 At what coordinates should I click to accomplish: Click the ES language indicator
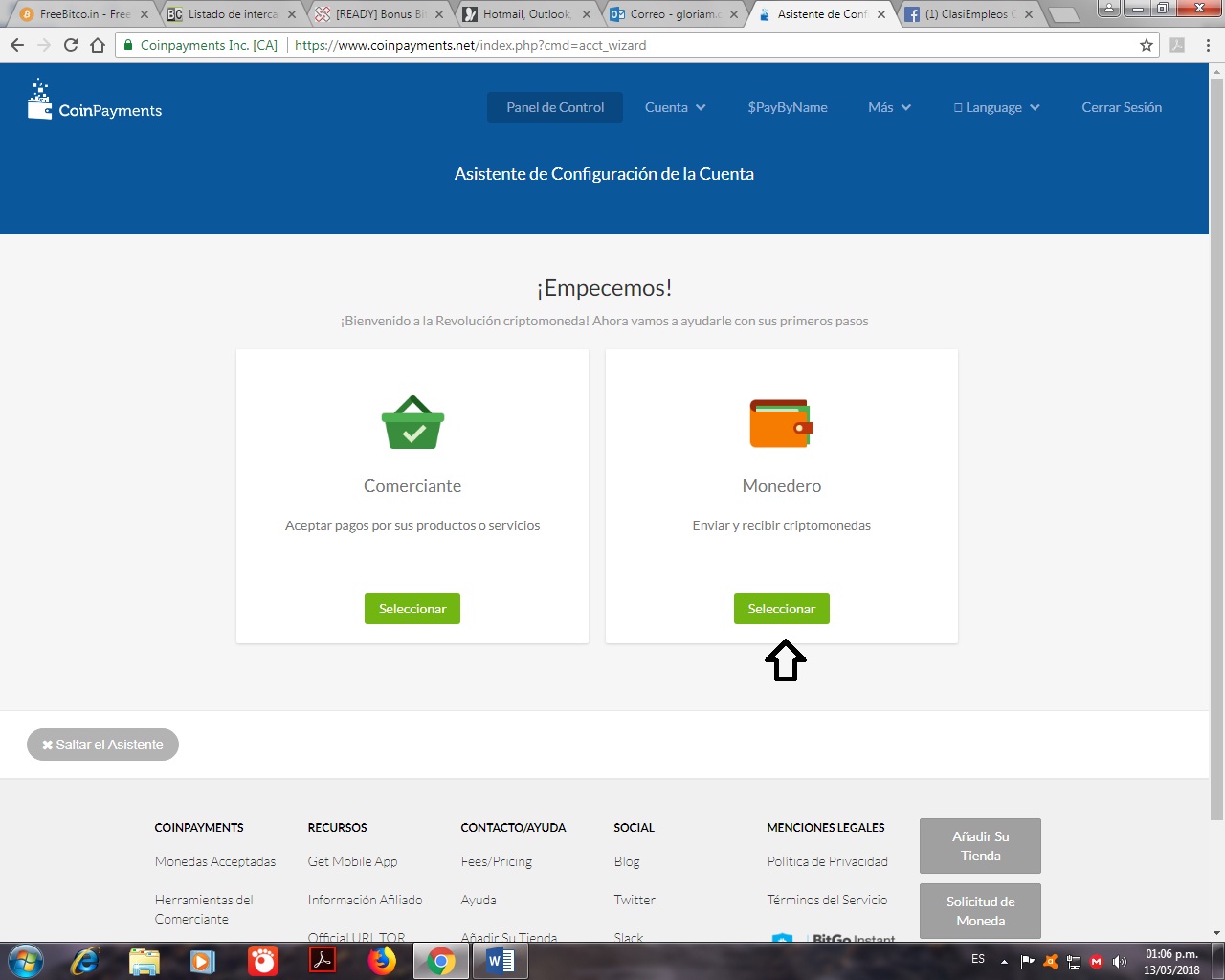pyautogui.click(x=978, y=959)
